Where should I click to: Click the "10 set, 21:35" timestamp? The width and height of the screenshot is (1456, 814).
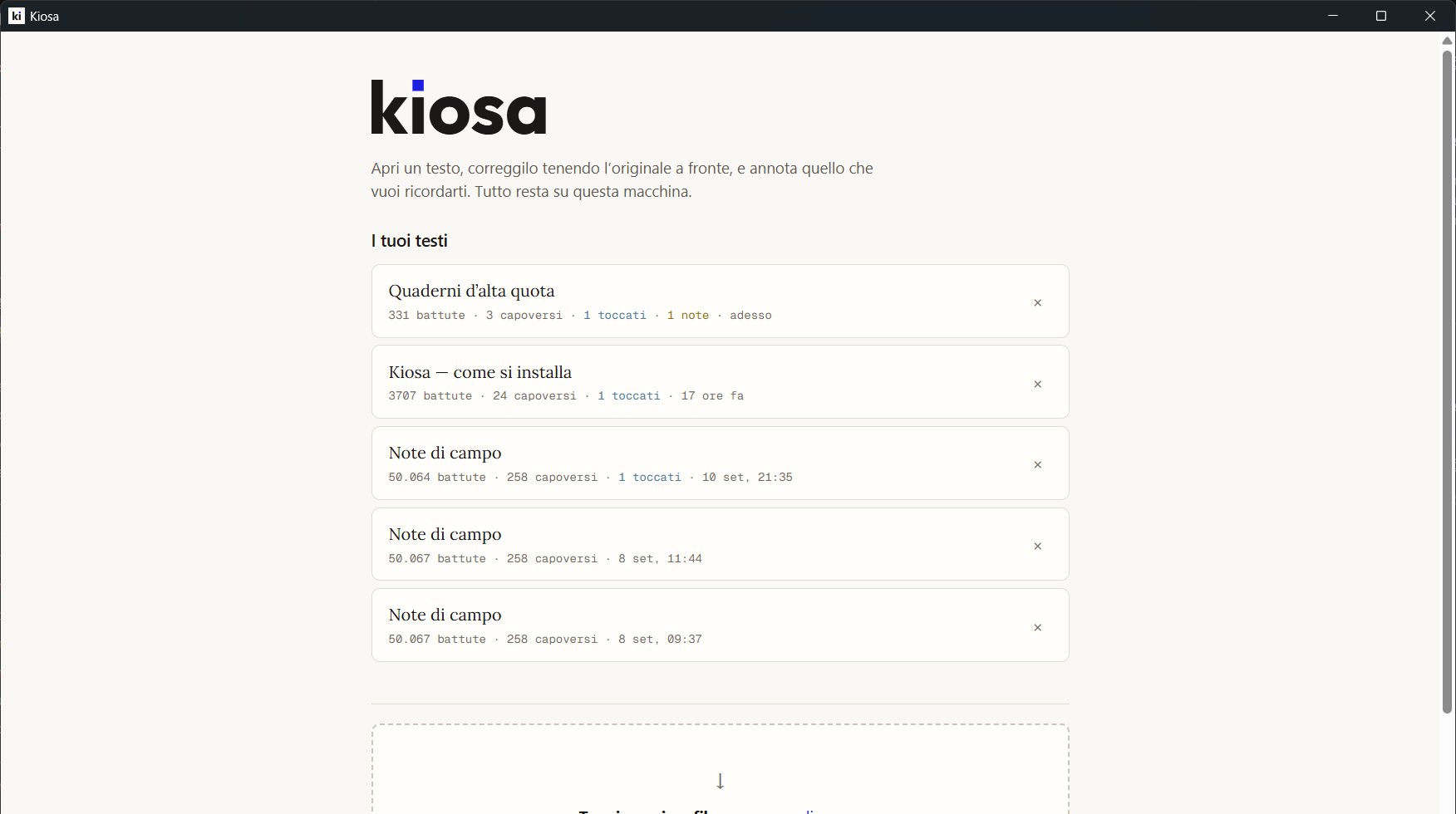tap(748, 478)
